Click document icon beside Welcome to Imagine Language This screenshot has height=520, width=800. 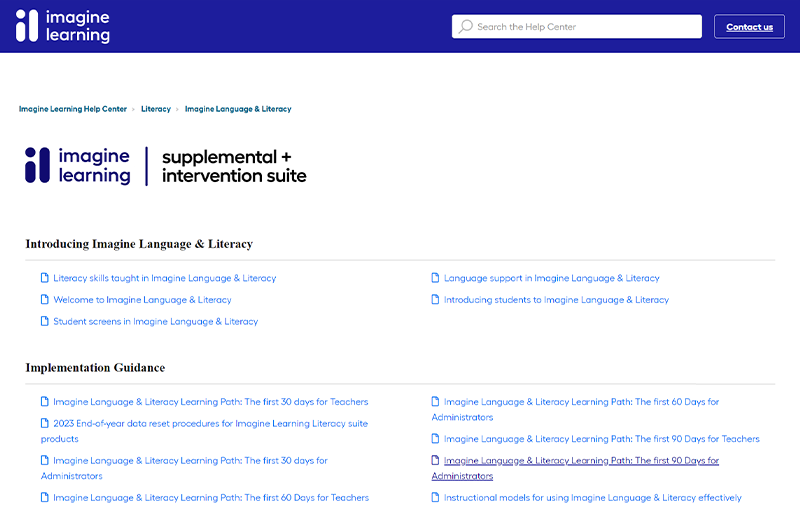44,300
